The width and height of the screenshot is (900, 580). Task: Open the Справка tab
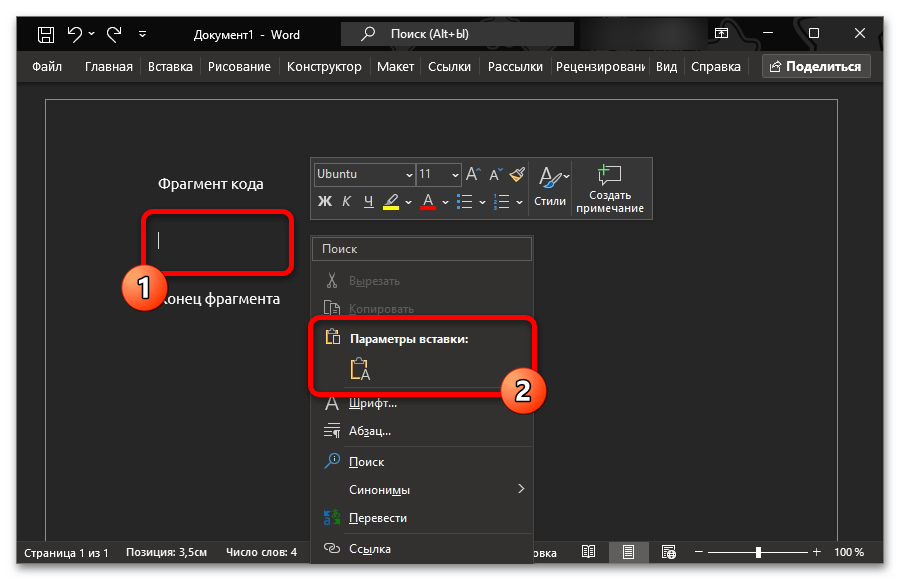(715, 67)
